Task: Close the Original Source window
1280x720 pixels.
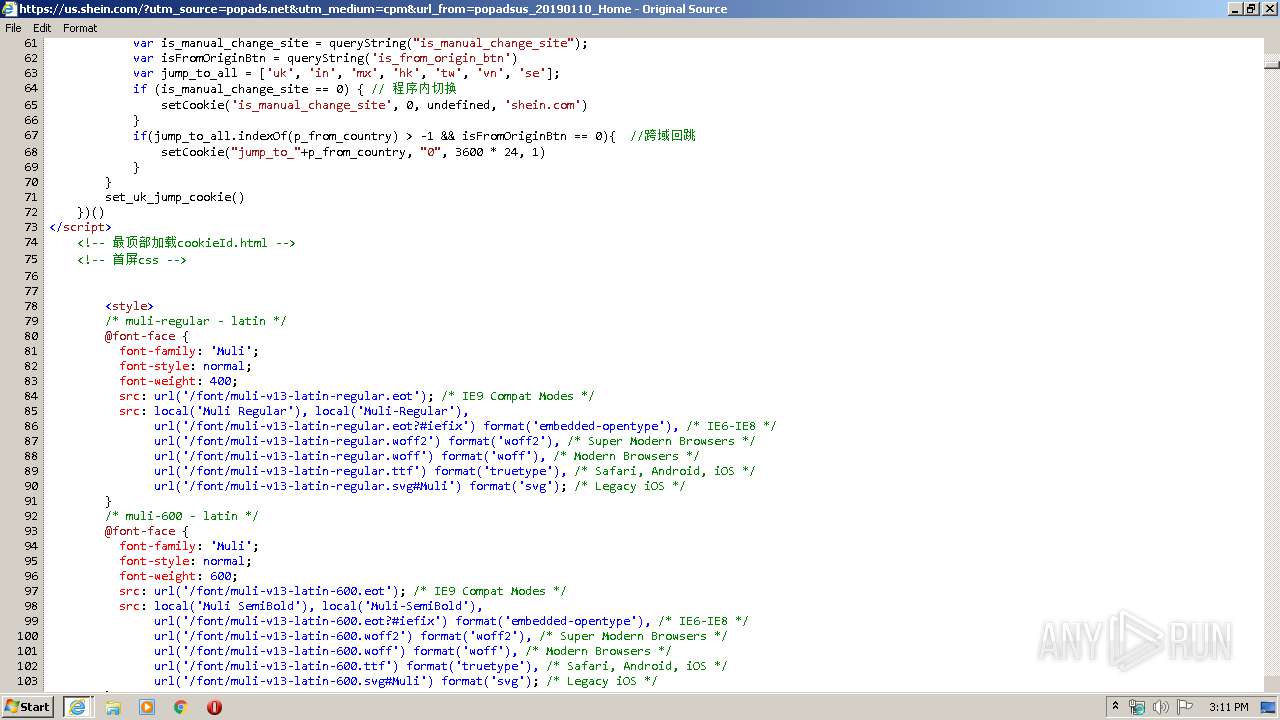Action: [1268, 9]
